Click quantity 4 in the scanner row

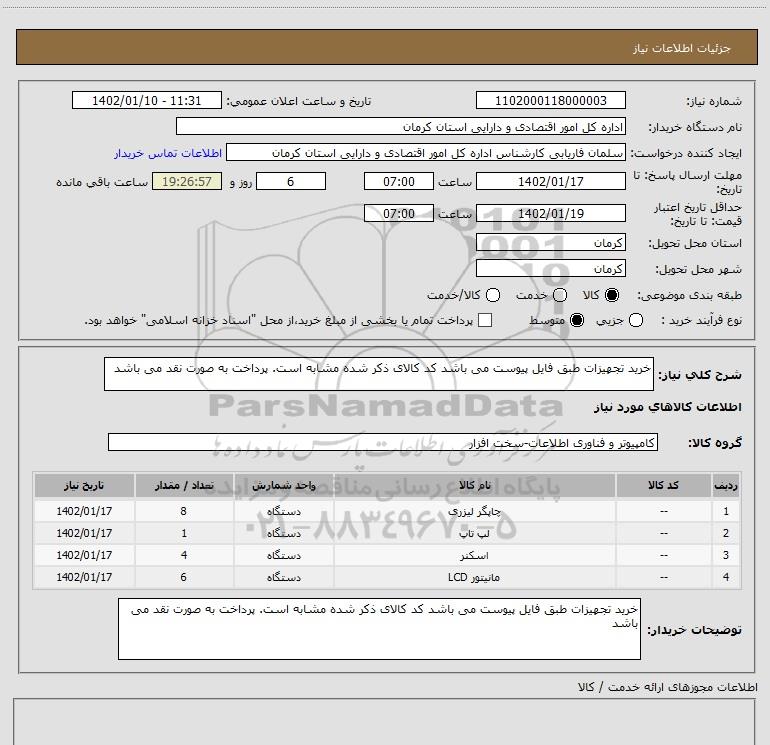coord(184,555)
